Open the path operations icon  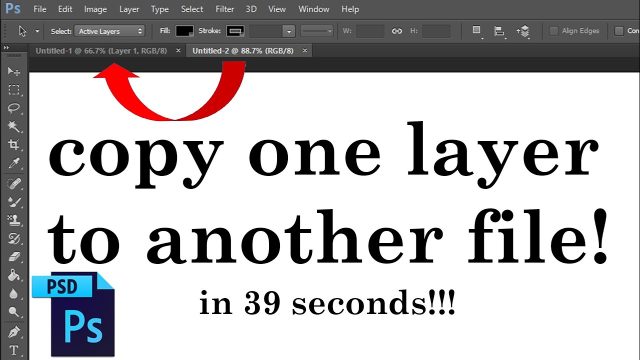point(477,31)
